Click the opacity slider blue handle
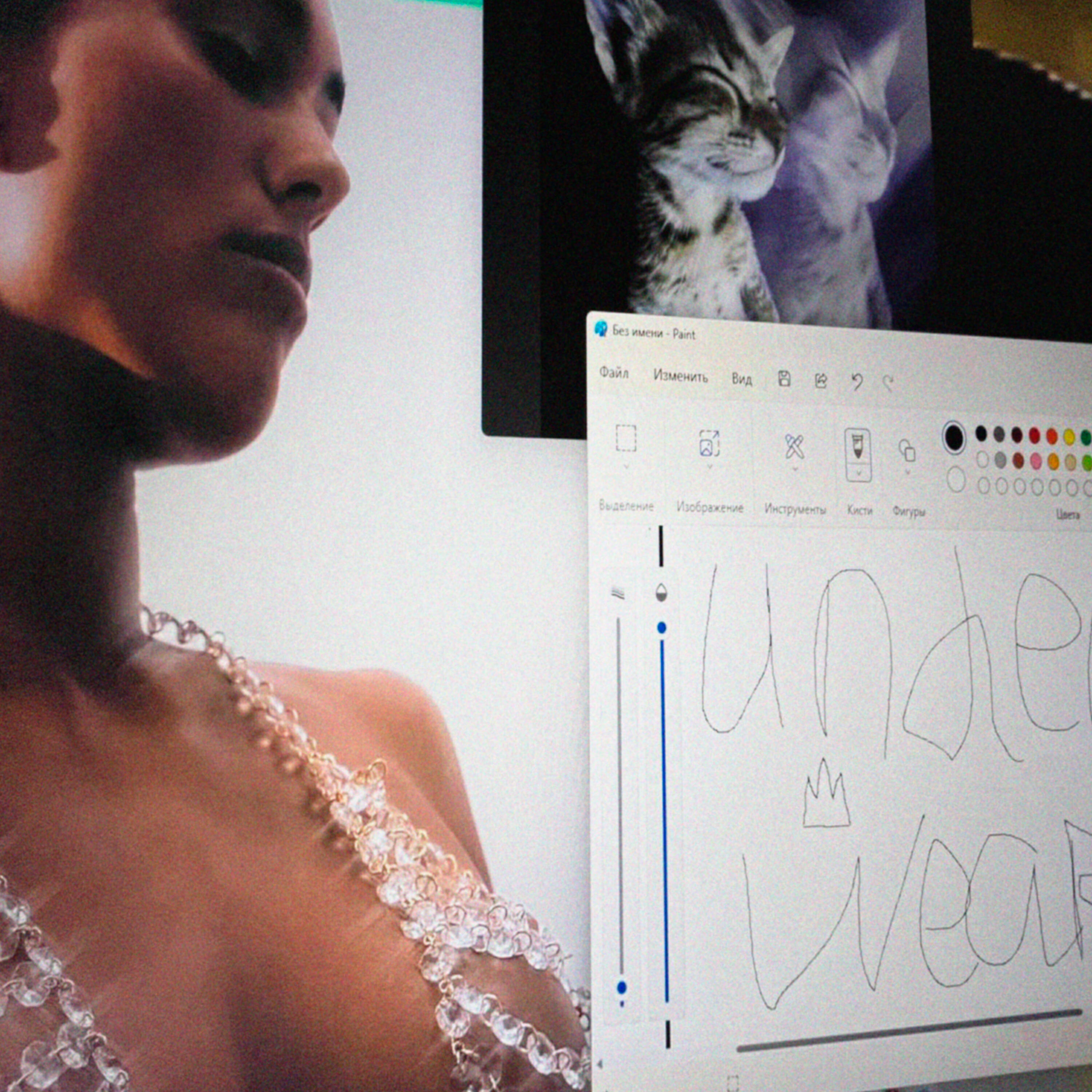The height and width of the screenshot is (1092, 1092). [x=661, y=628]
